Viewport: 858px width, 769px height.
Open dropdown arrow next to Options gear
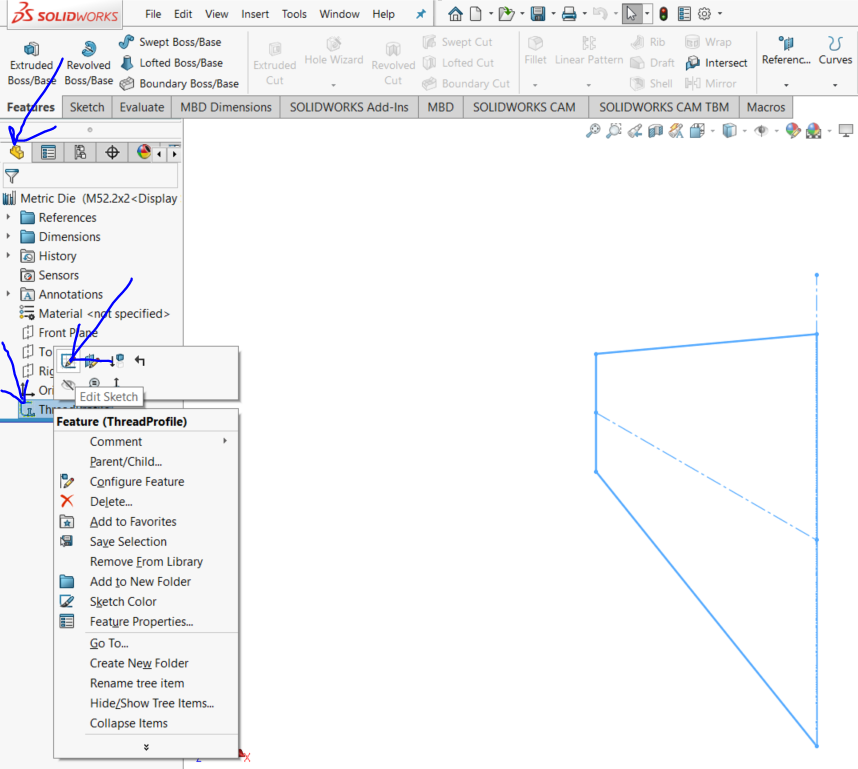pos(720,14)
